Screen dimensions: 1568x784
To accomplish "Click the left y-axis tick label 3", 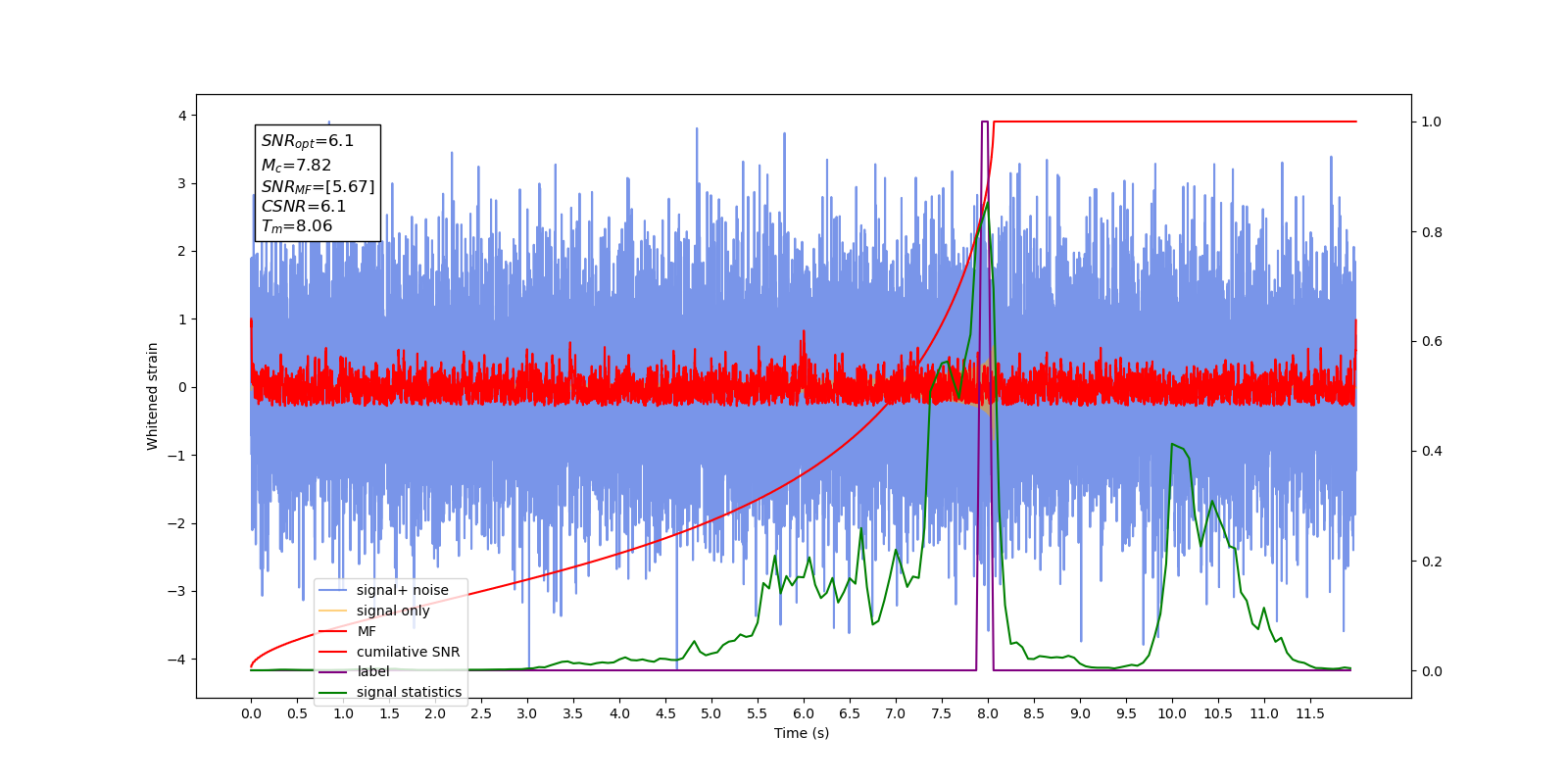I will coord(182,183).
